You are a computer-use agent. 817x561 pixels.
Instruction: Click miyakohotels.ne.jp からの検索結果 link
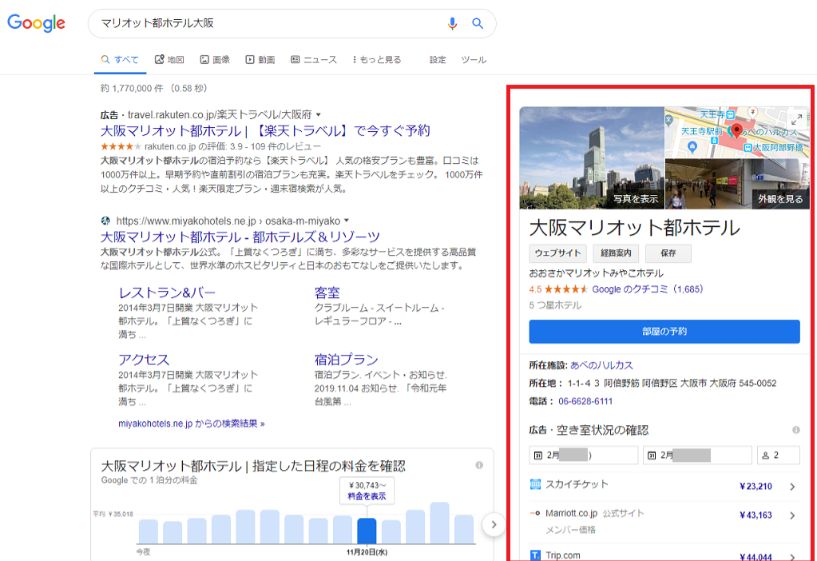[x=191, y=423]
